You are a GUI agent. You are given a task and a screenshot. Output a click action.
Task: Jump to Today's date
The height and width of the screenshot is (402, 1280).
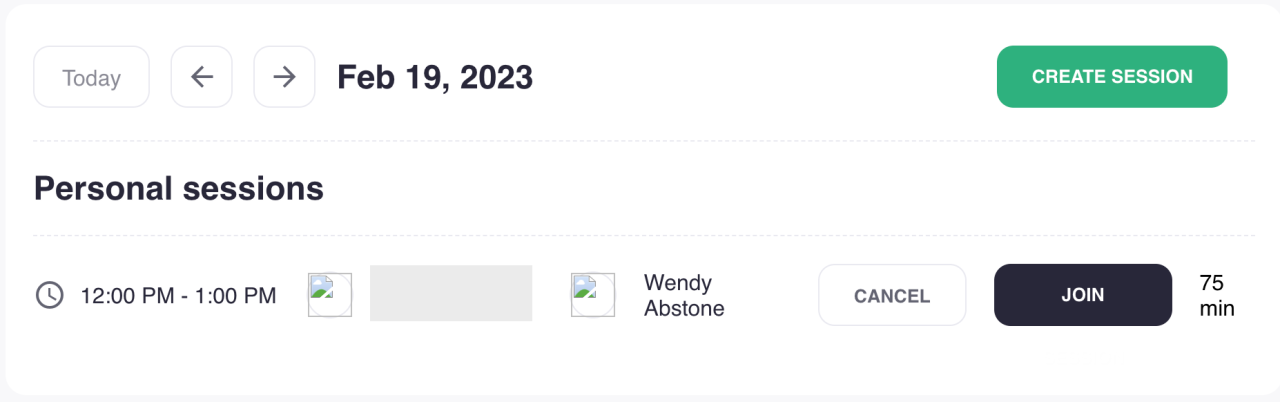[x=91, y=77]
